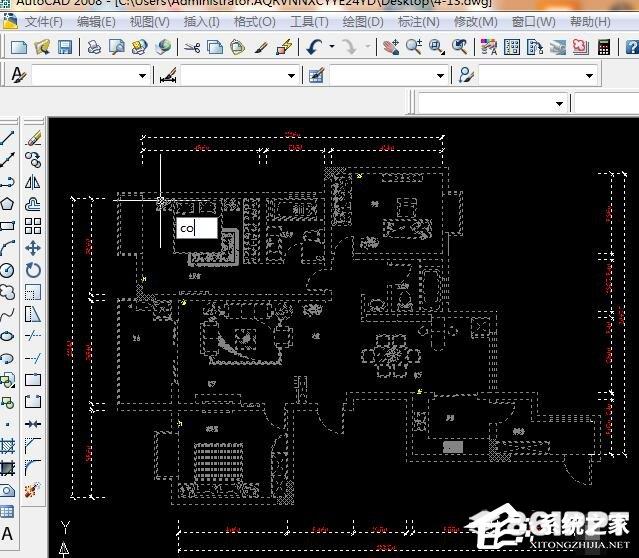Open the 绘图(D) menu
Viewport: 639px width, 558px height.
click(x=363, y=22)
